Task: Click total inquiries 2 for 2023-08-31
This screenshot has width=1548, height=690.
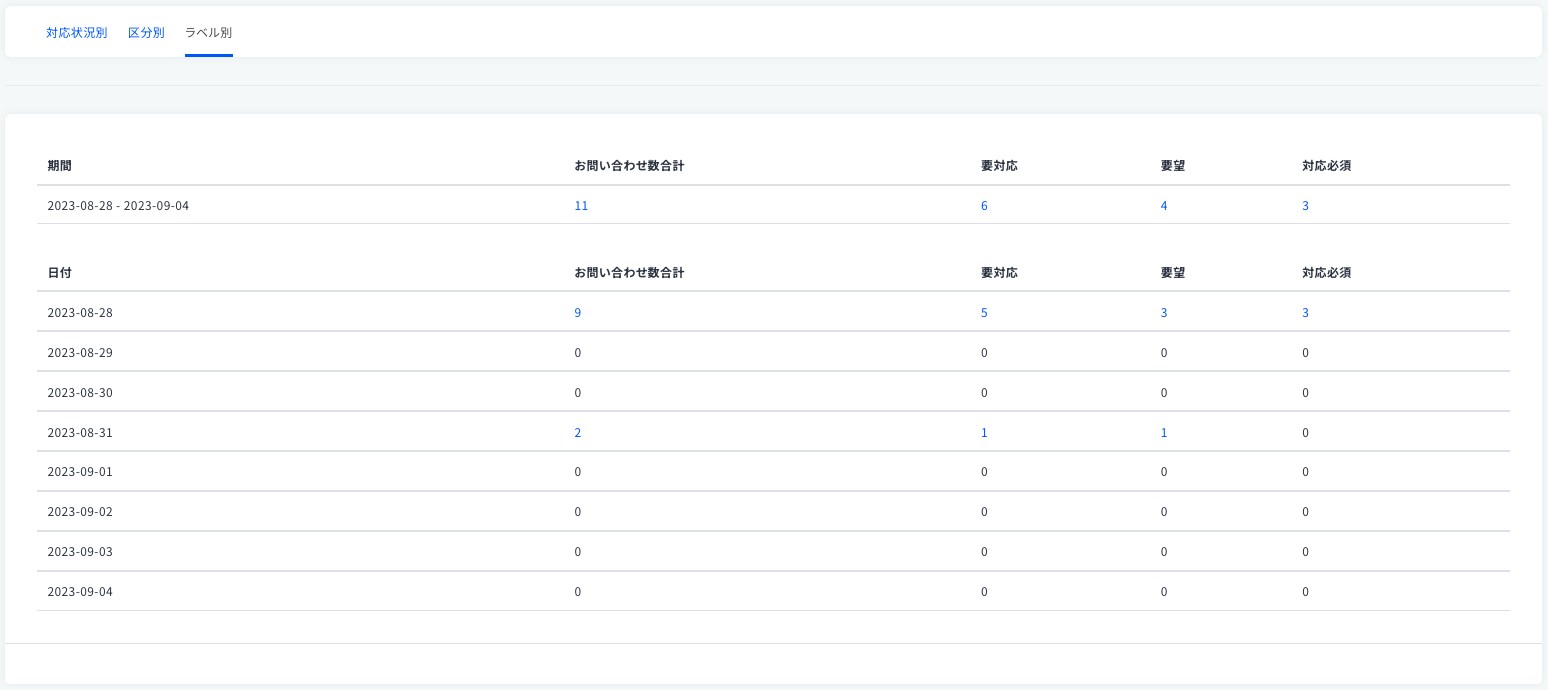Action: tap(577, 433)
